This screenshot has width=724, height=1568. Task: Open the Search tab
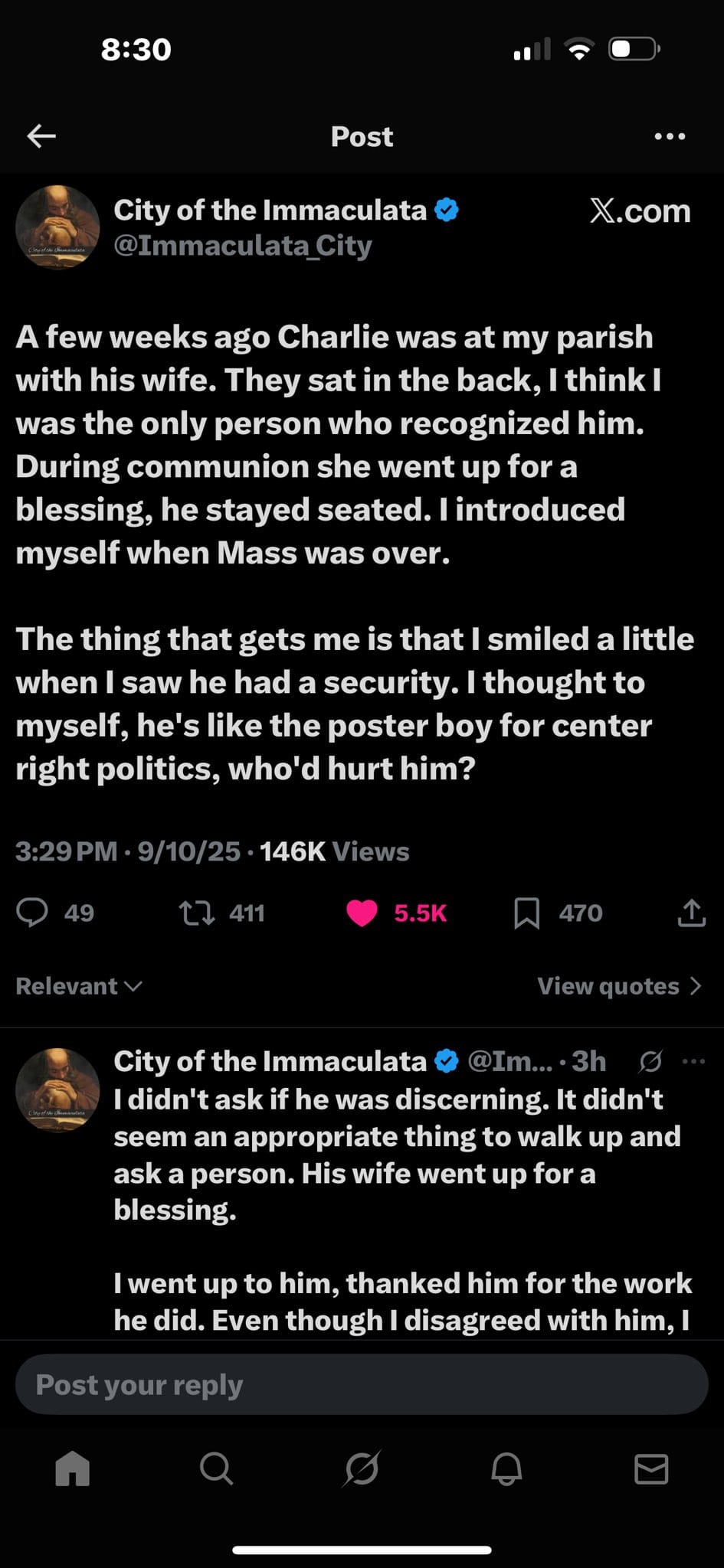click(x=217, y=1468)
